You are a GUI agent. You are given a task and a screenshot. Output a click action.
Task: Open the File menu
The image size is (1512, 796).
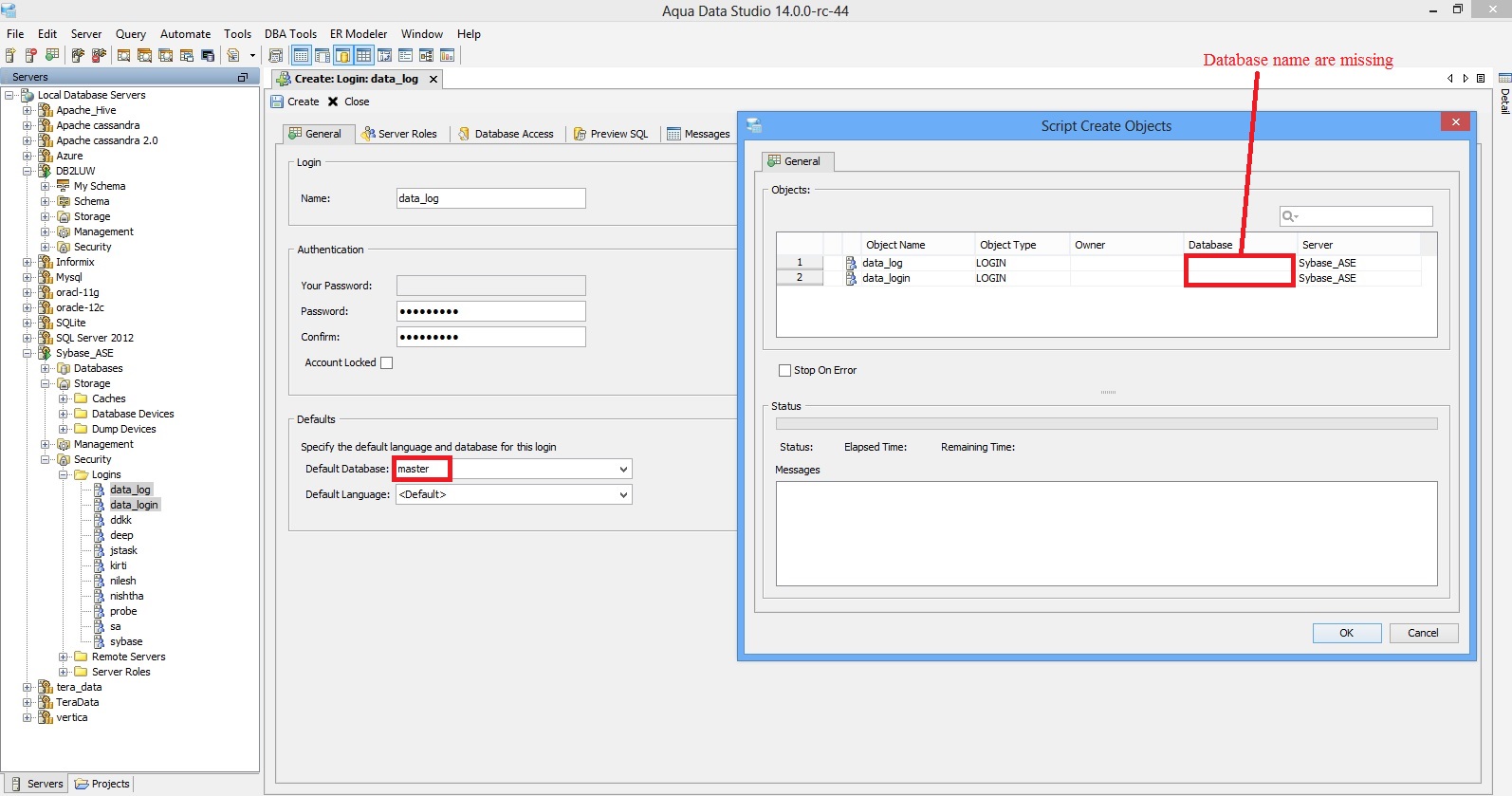(15, 33)
